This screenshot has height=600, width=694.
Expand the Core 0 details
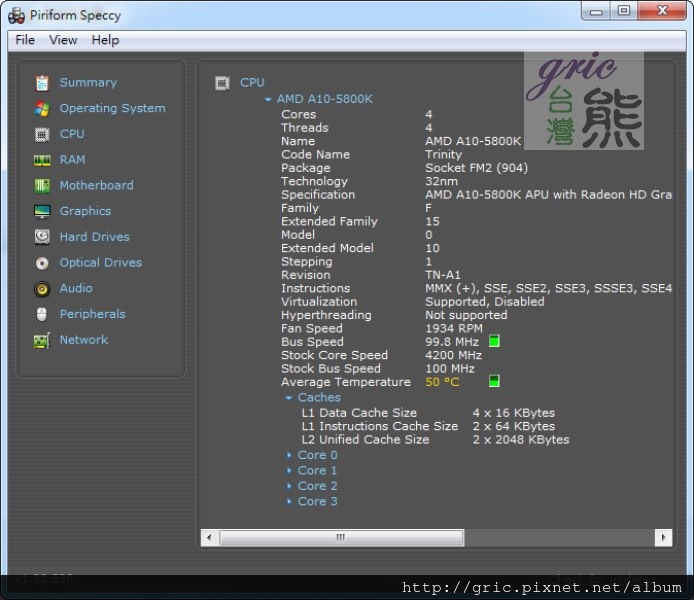click(x=290, y=455)
